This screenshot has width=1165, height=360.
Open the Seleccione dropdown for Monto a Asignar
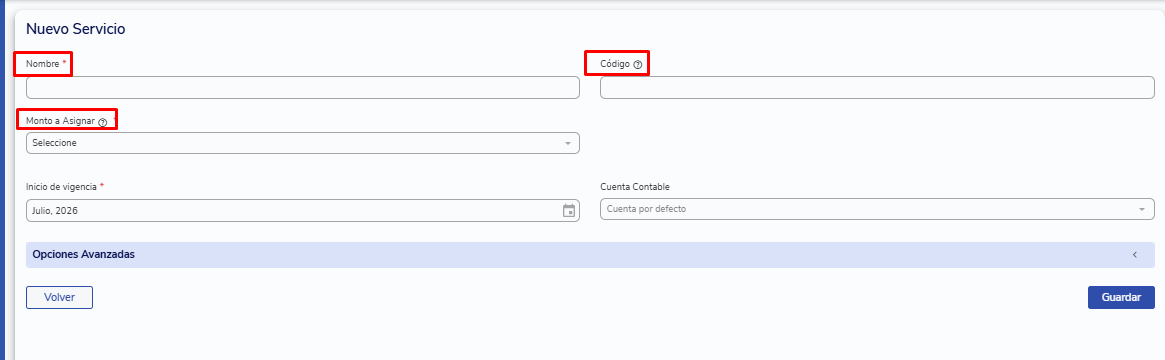pos(302,143)
